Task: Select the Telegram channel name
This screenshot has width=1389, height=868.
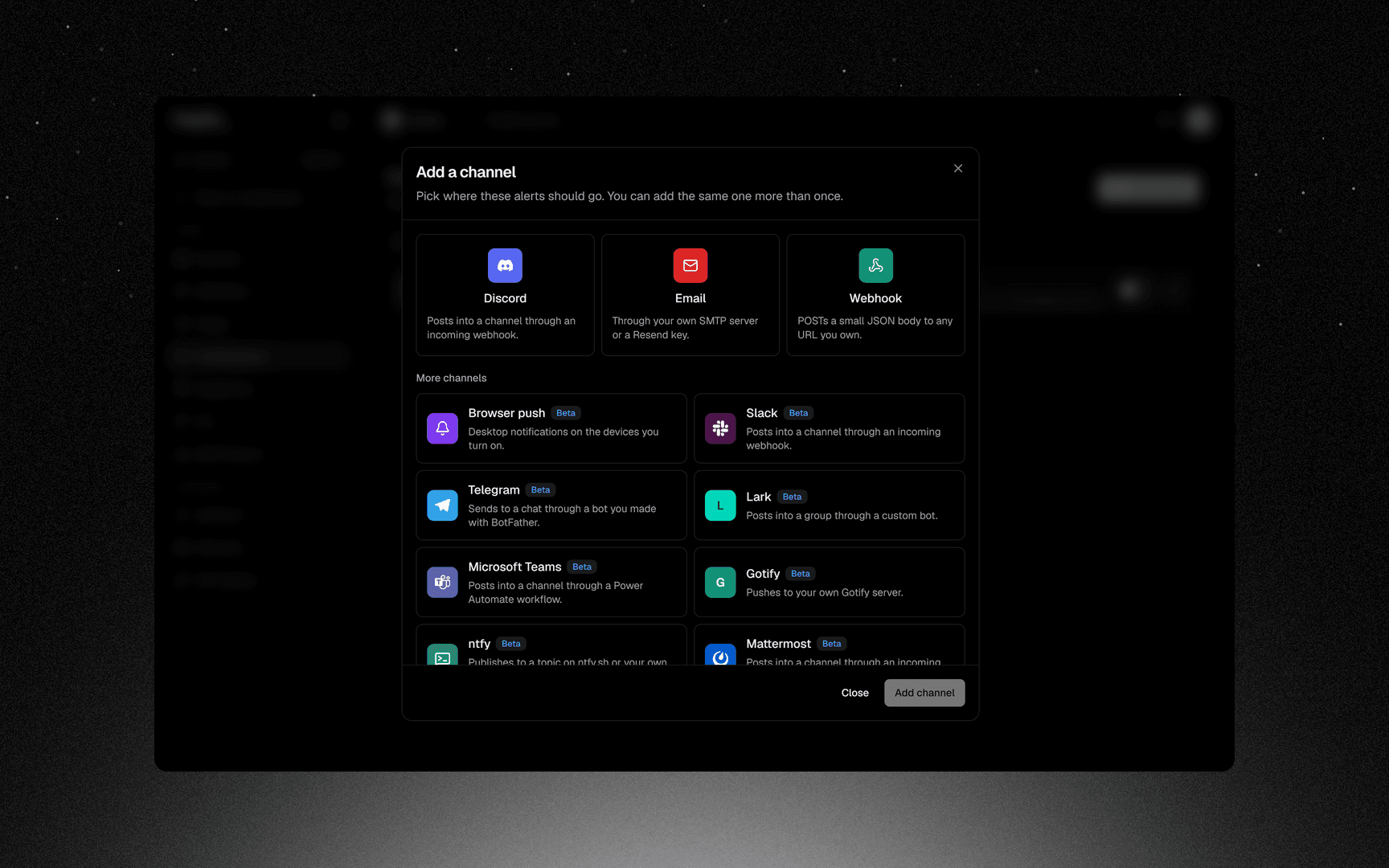Action: pyautogui.click(x=494, y=490)
